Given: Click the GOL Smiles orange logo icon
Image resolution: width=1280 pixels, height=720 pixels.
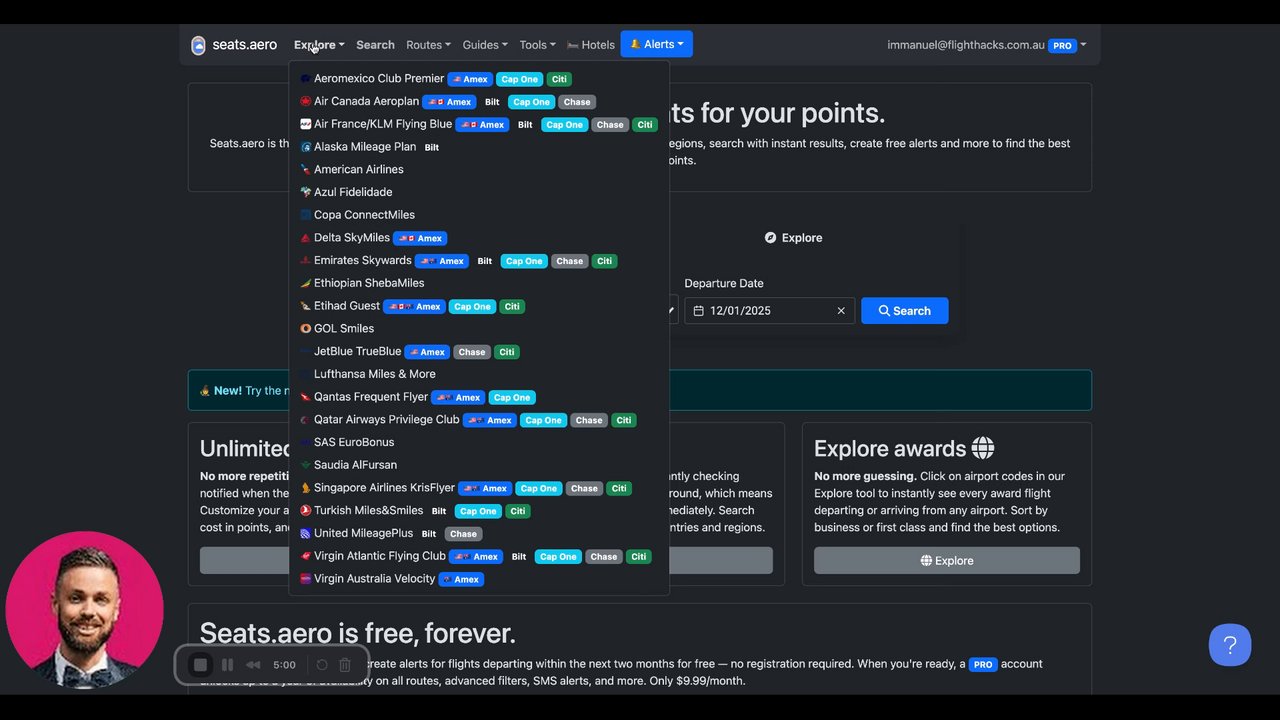Looking at the screenshot, I should point(306,328).
